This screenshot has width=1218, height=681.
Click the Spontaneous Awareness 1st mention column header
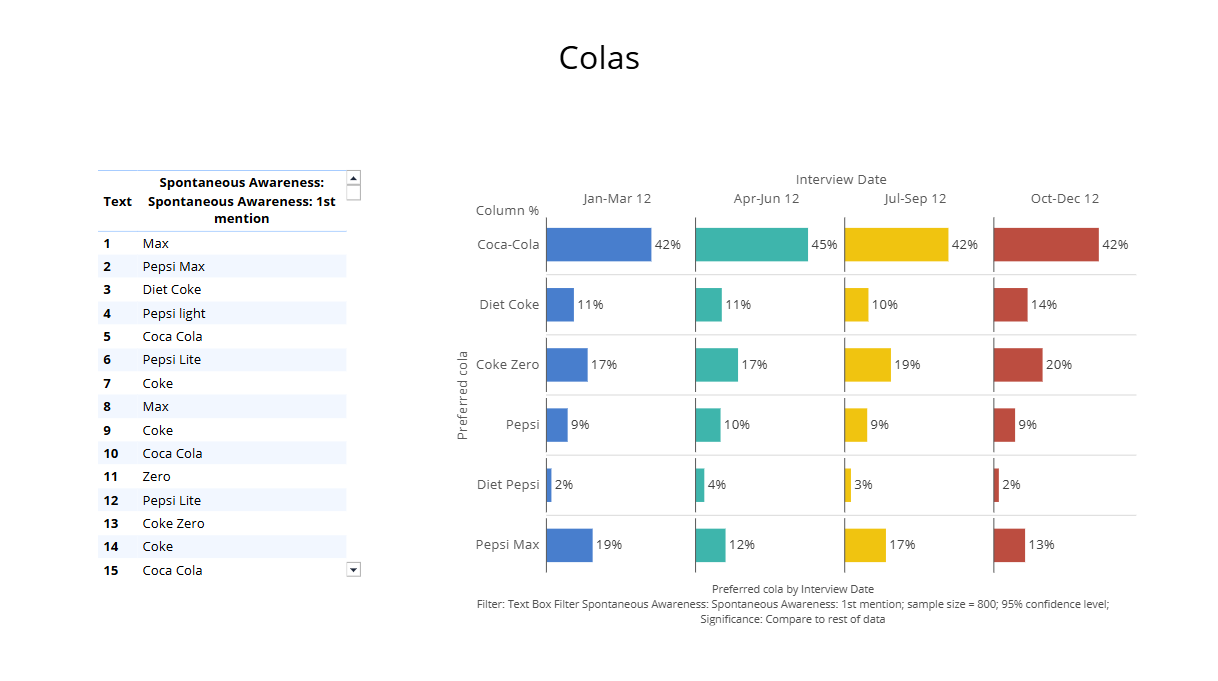(x=241, y=201)
